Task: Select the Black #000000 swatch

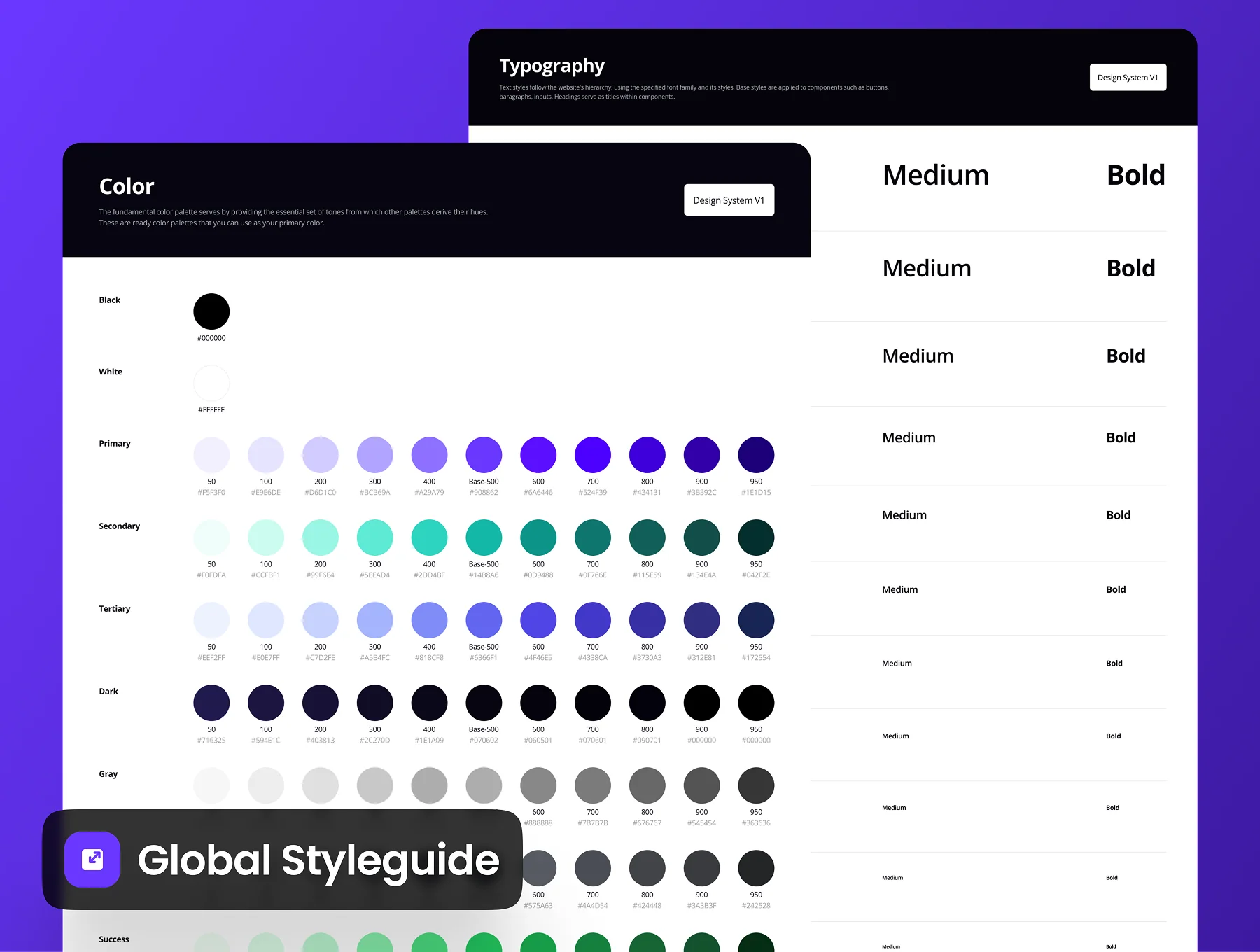Action: click(x=211, y=311)
